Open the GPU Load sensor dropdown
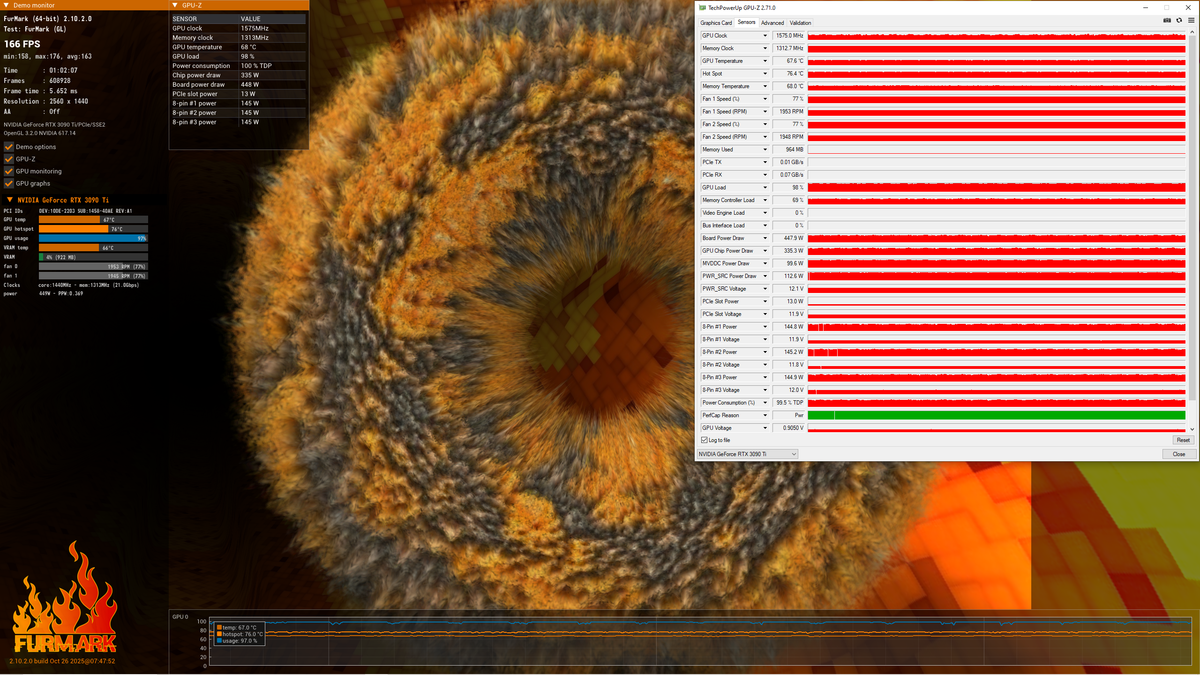The image size is (1200, 675). point(765,188)
